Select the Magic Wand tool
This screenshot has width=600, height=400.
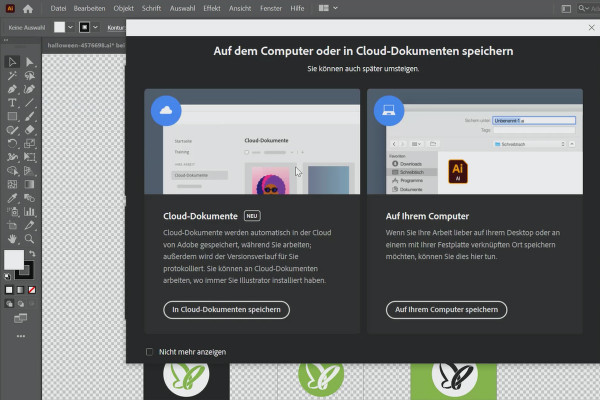tap(12, 75)
